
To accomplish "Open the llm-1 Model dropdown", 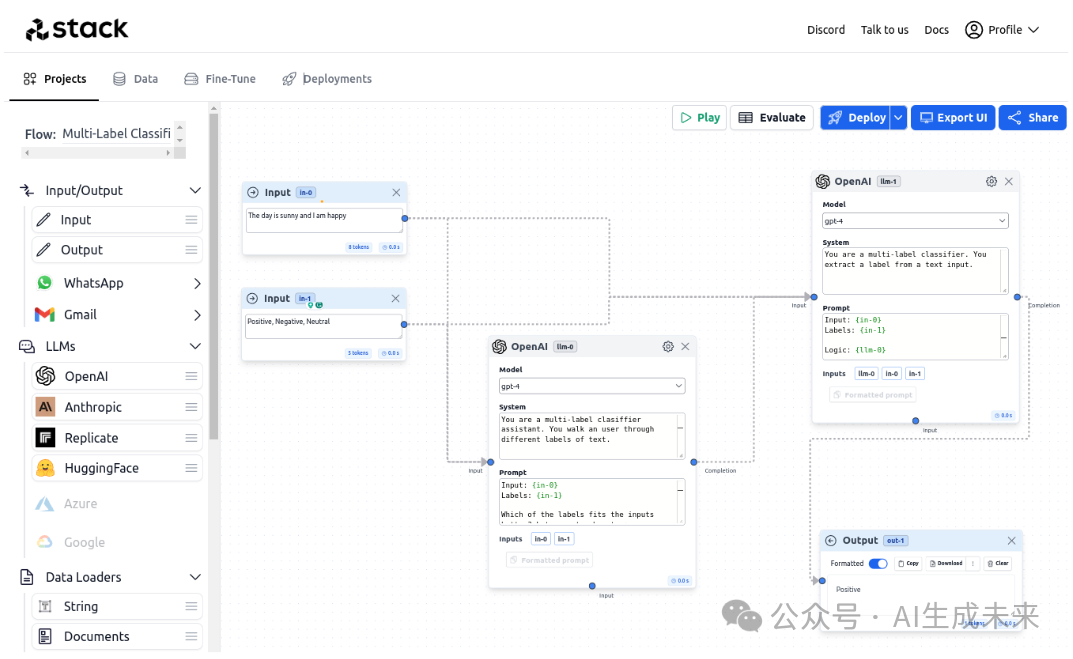I will 915,221.
